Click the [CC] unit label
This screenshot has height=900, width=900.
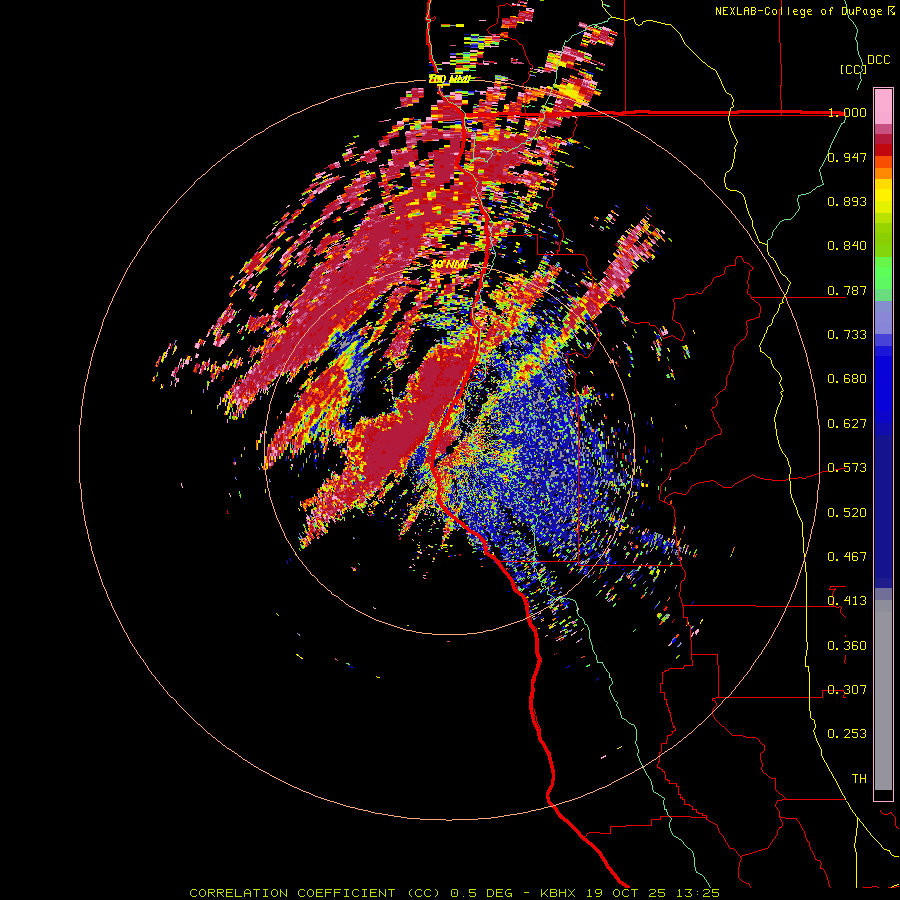(853, 69)
